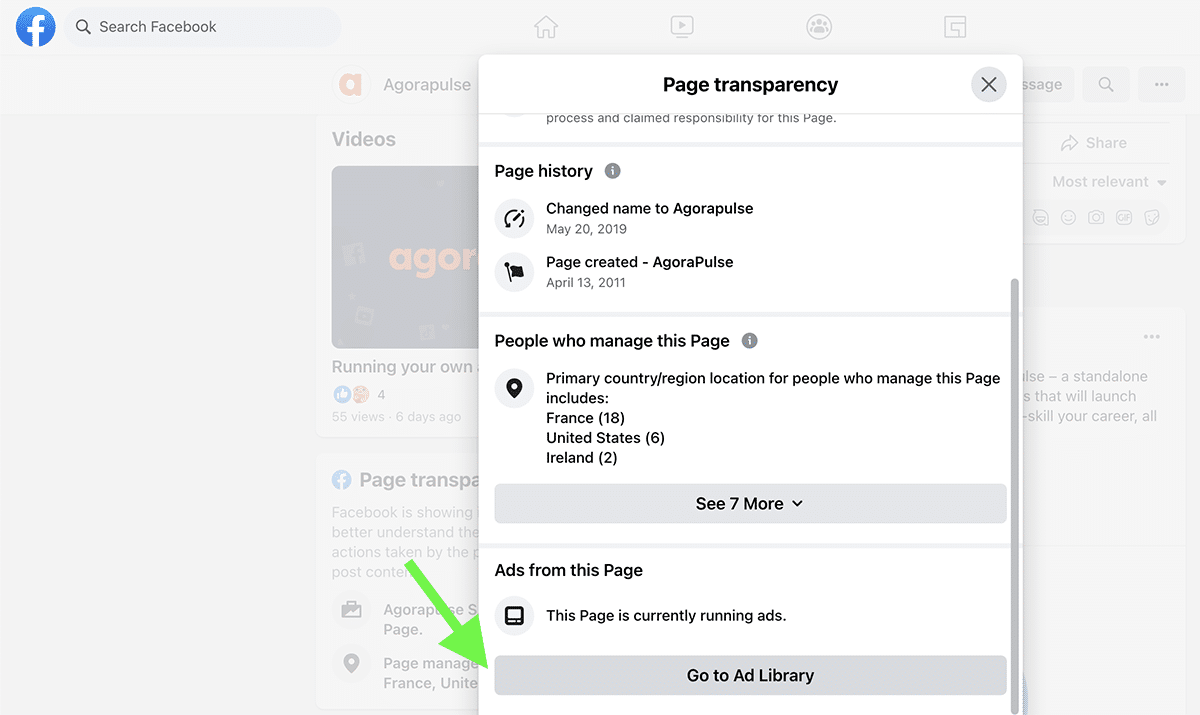Open the Gaming tab icon
The image size is (1200, 715).
[955, 27]
